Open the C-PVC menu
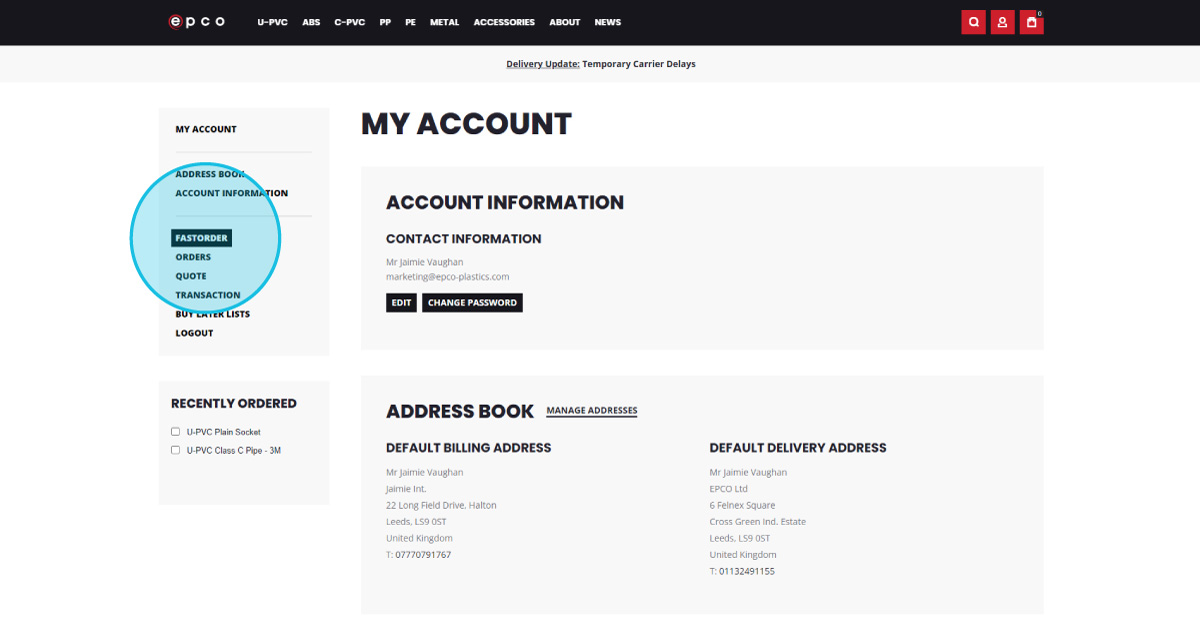Screen dimensions: 1200x624 [x=350, y=22]
